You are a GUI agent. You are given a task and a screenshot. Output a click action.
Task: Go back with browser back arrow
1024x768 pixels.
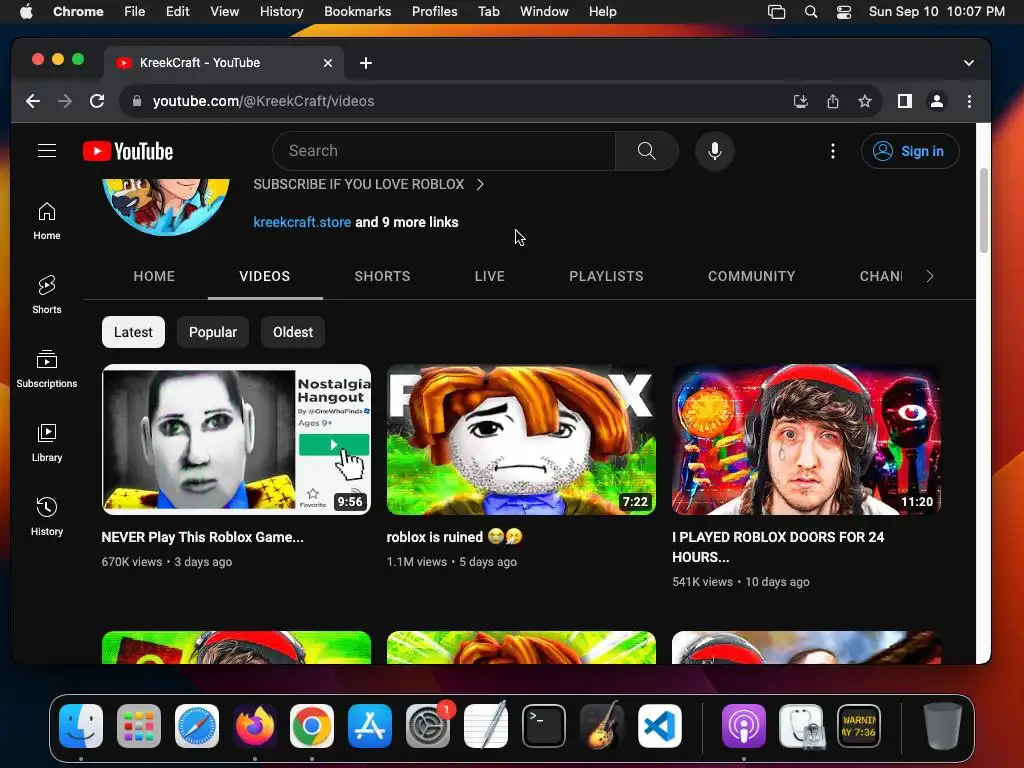(x=33, y=101)
